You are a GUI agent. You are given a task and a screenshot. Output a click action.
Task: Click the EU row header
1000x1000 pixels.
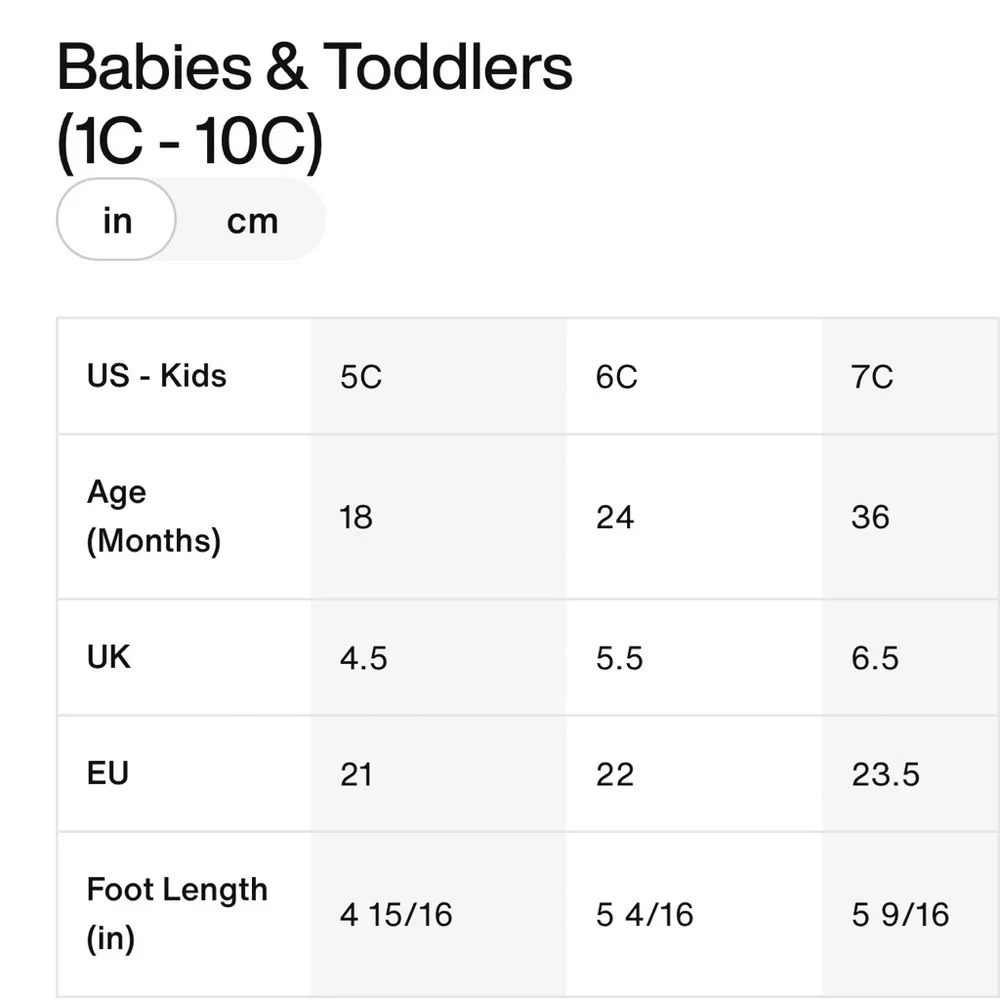coord(184,774)
